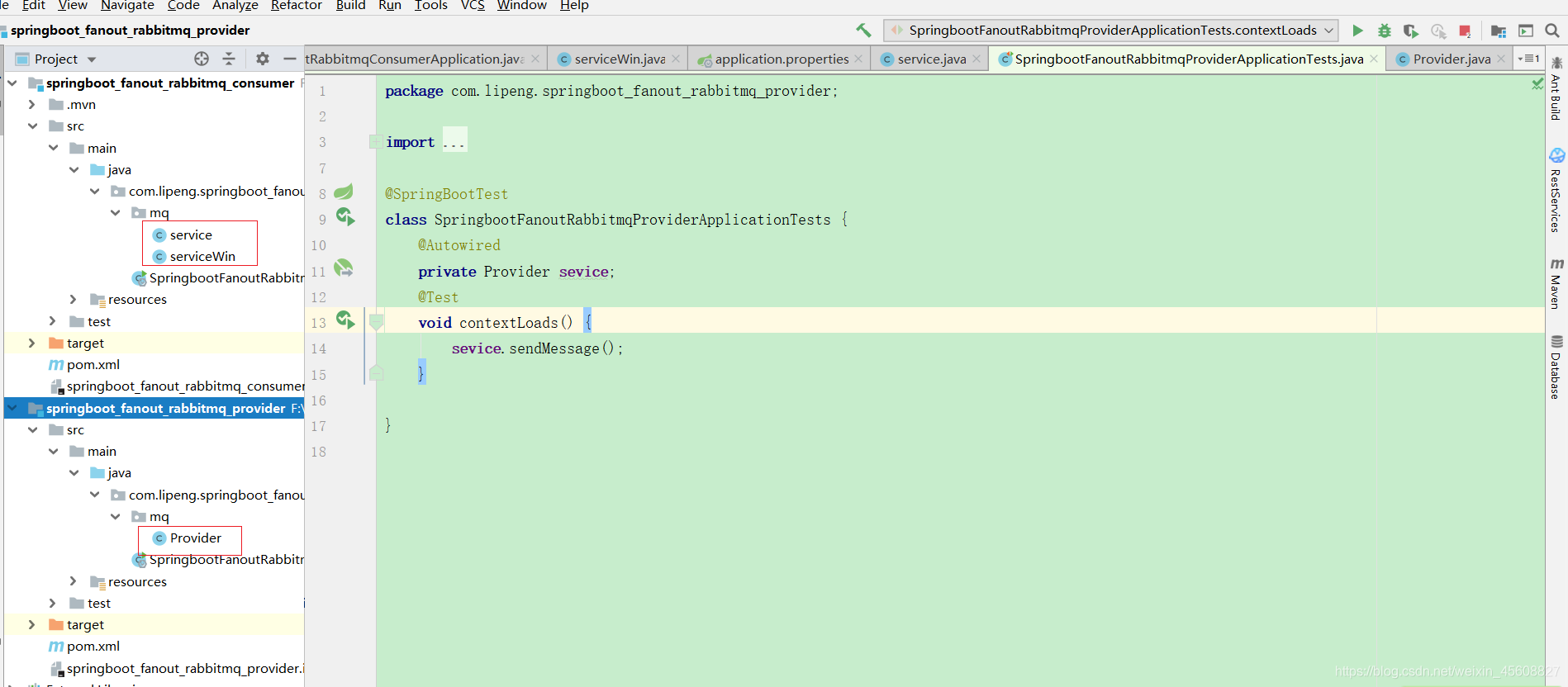
Task: Click the locate/scroll from source icon
Action: pos(202,59)
